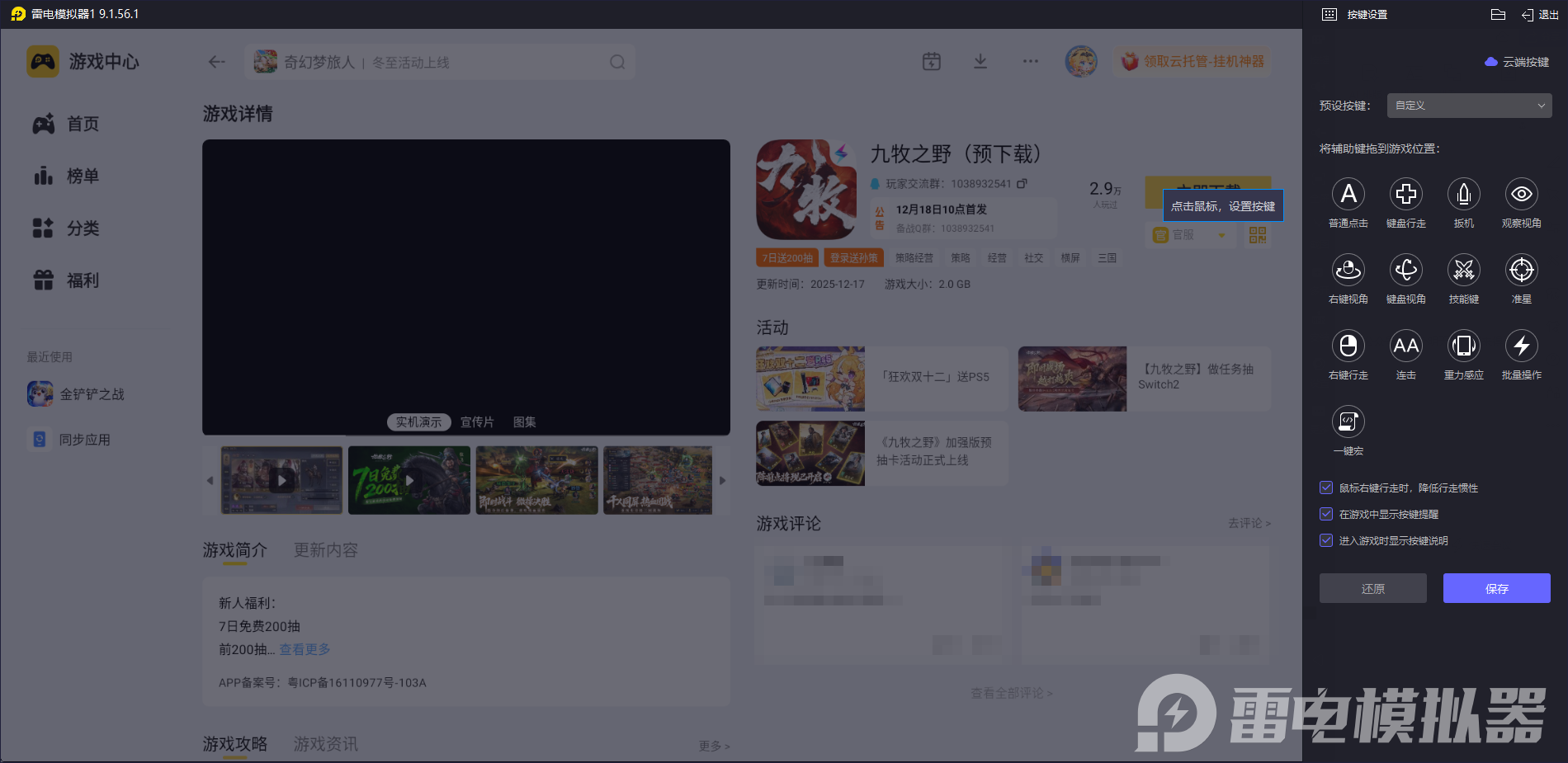Image resolution: width=1568 pixels, height=763 pixels.
Task: Open the 「狂欢双十二」送PS5 activity card
Action: (x=881, y=379)
